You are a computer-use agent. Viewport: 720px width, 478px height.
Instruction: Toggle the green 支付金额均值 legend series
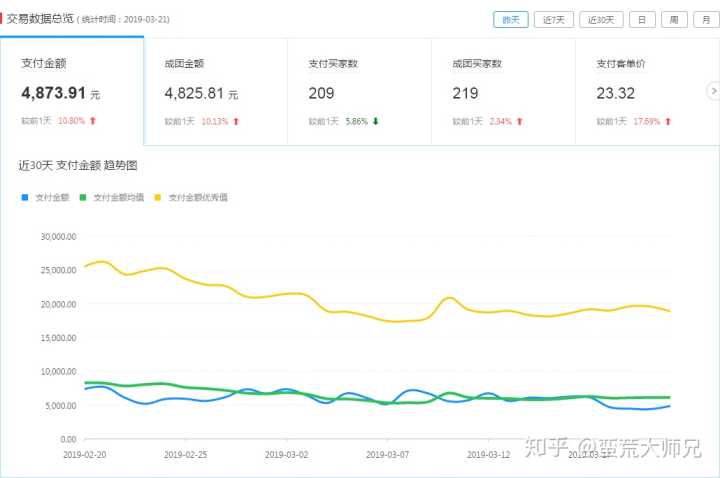pyautogui.click(x=112, y=197)
